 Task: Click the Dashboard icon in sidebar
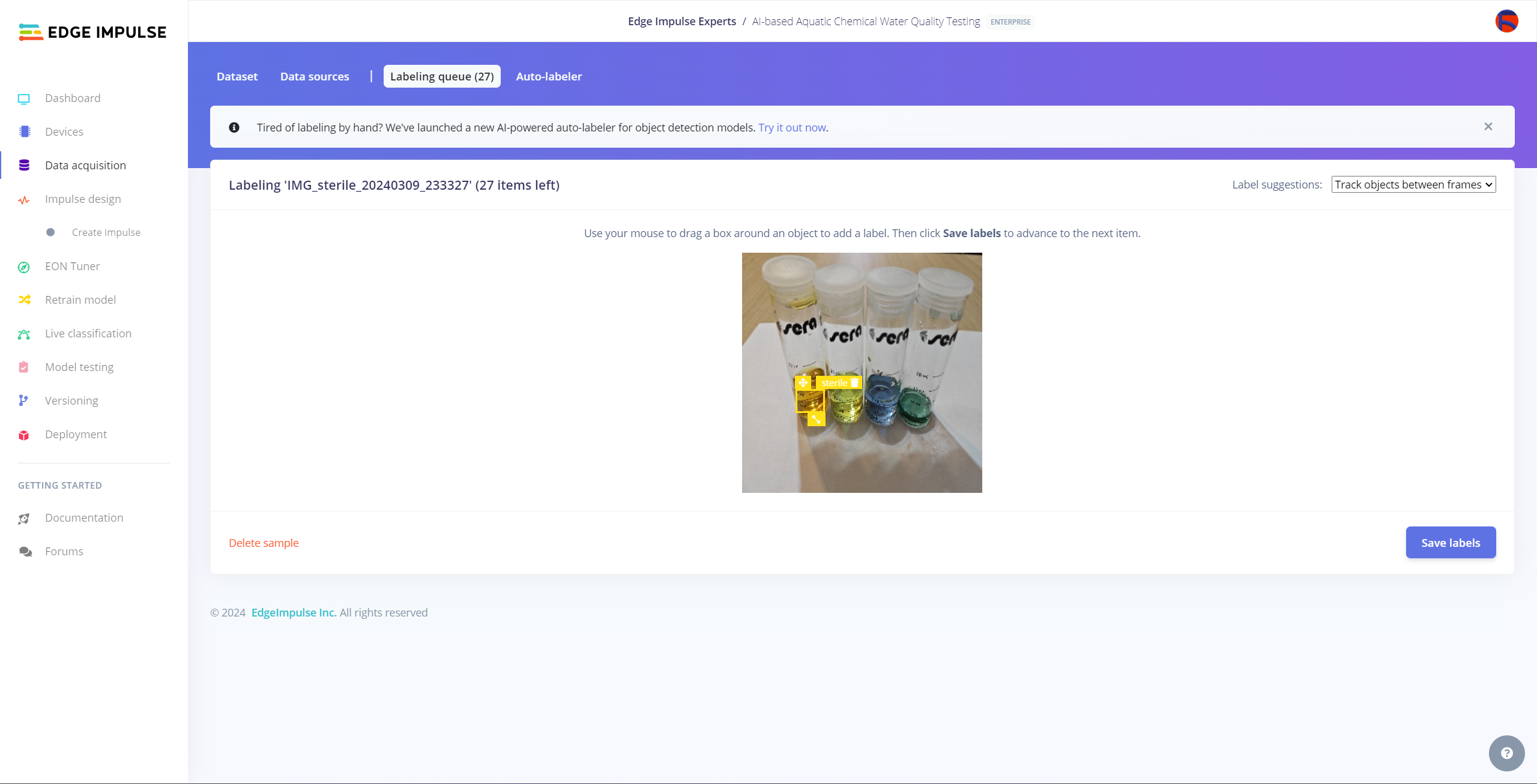24,98
